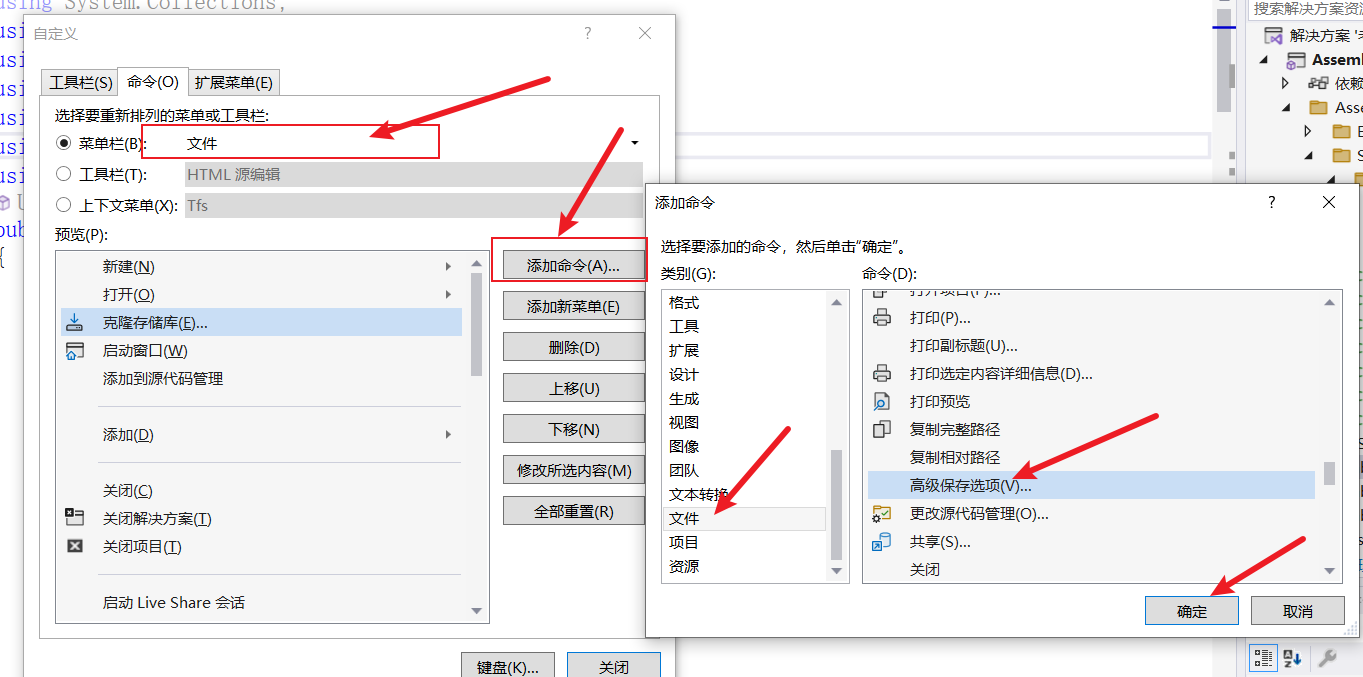Click the 复制完整路径 copy icon
Viewport: 1363px width, 677px height.
tap(882, 430)
